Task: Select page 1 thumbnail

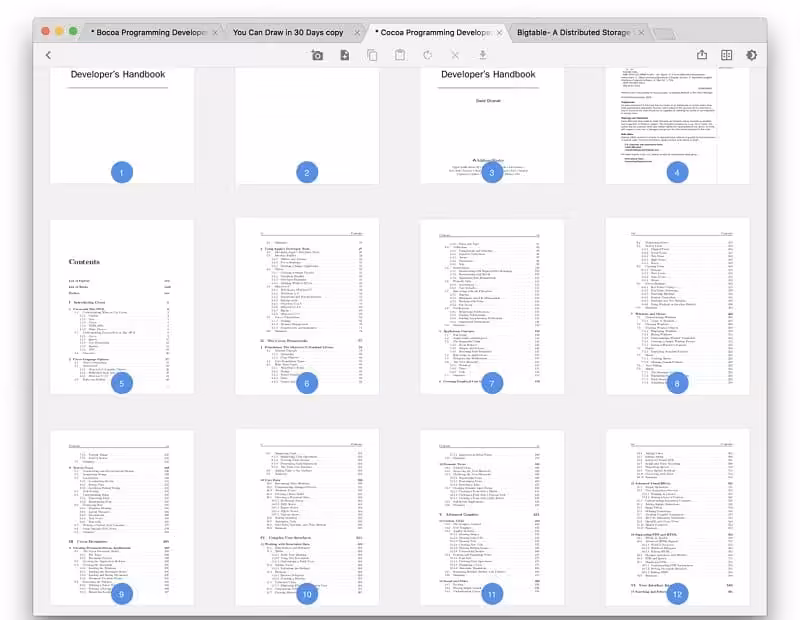Action: (122, 126)
